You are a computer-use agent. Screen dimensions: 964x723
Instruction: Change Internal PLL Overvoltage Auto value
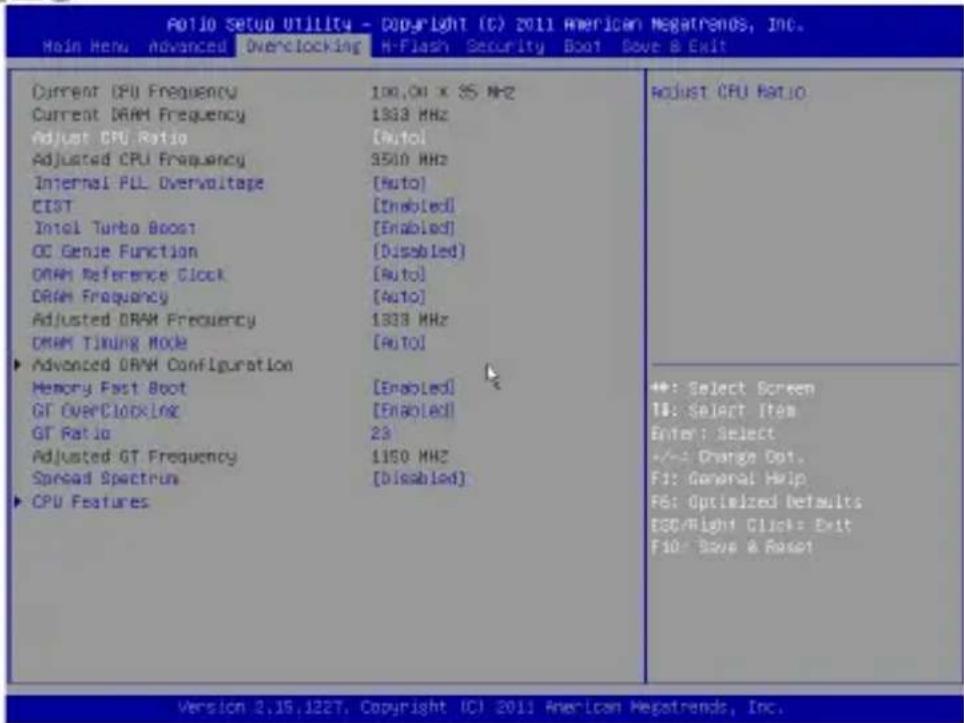click(x=398, y=183)
